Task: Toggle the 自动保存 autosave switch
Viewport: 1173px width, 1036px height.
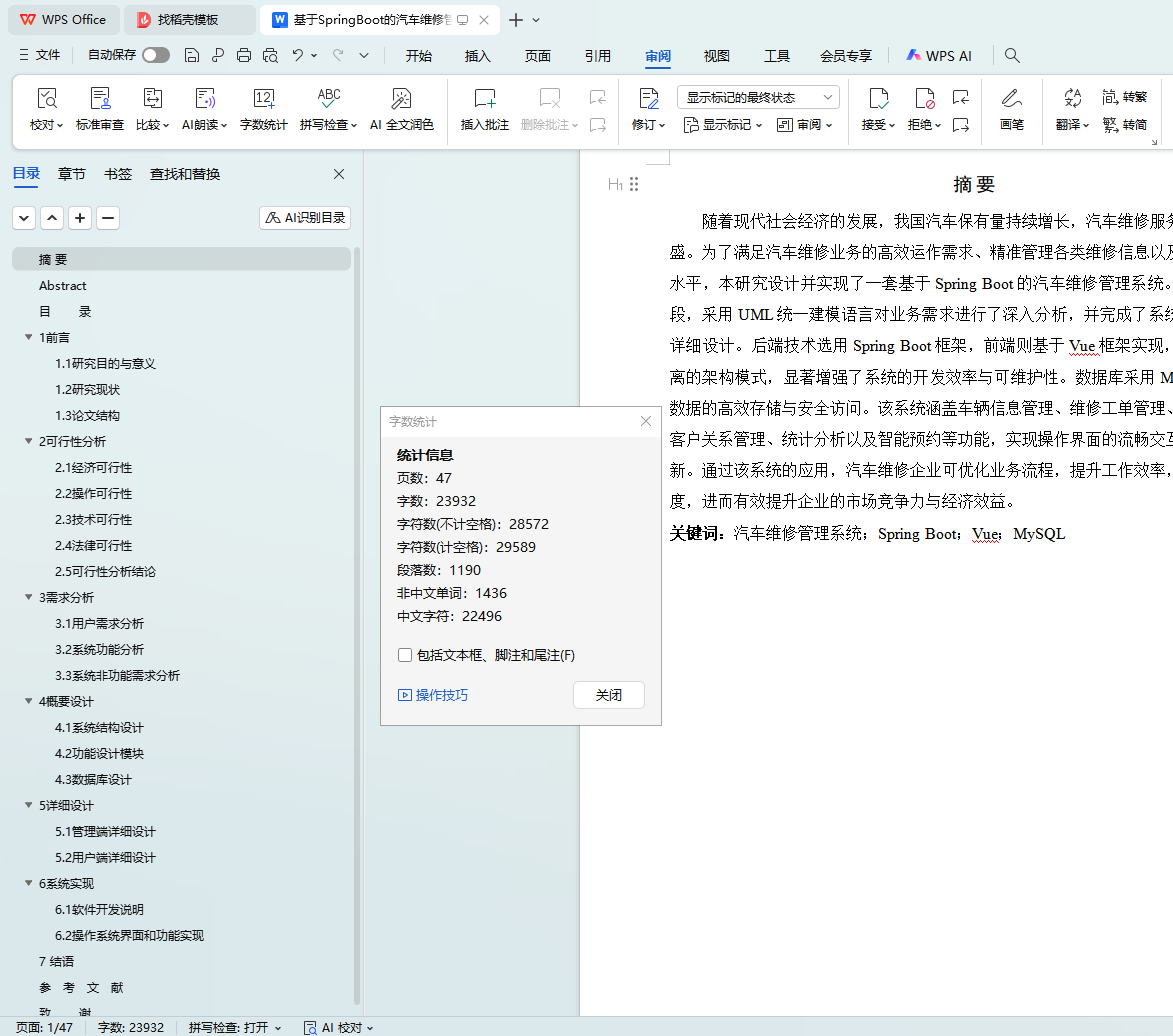Action: point(156,56)
